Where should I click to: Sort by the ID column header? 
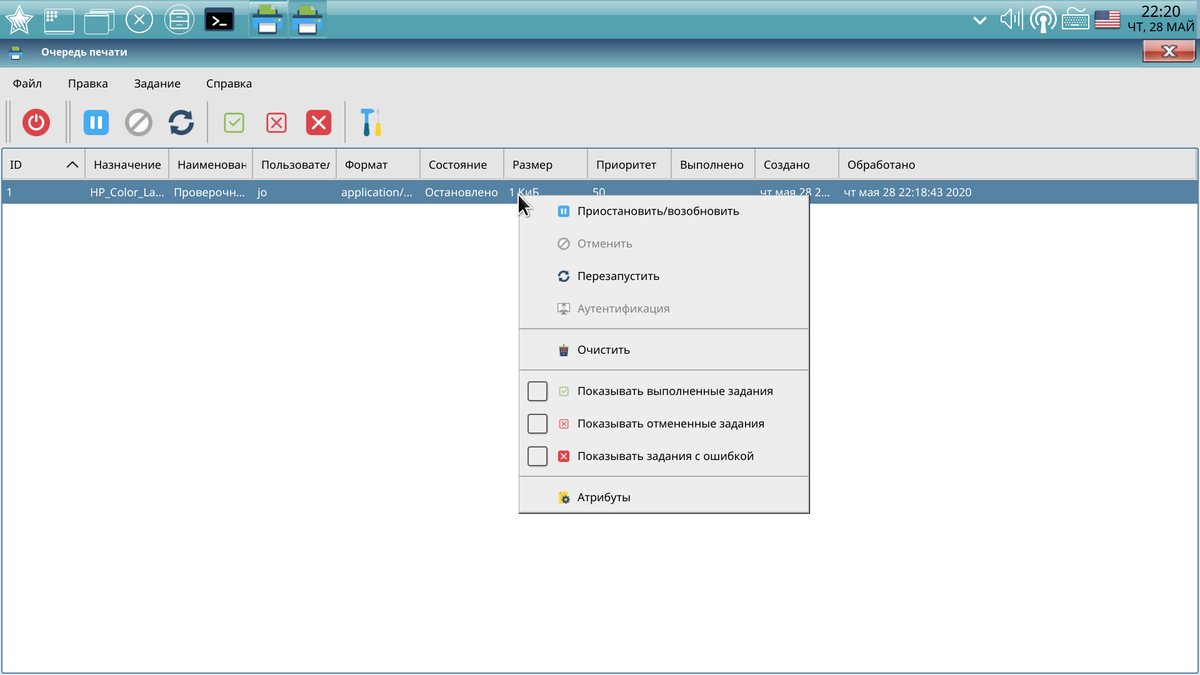[x=43, y=164]
